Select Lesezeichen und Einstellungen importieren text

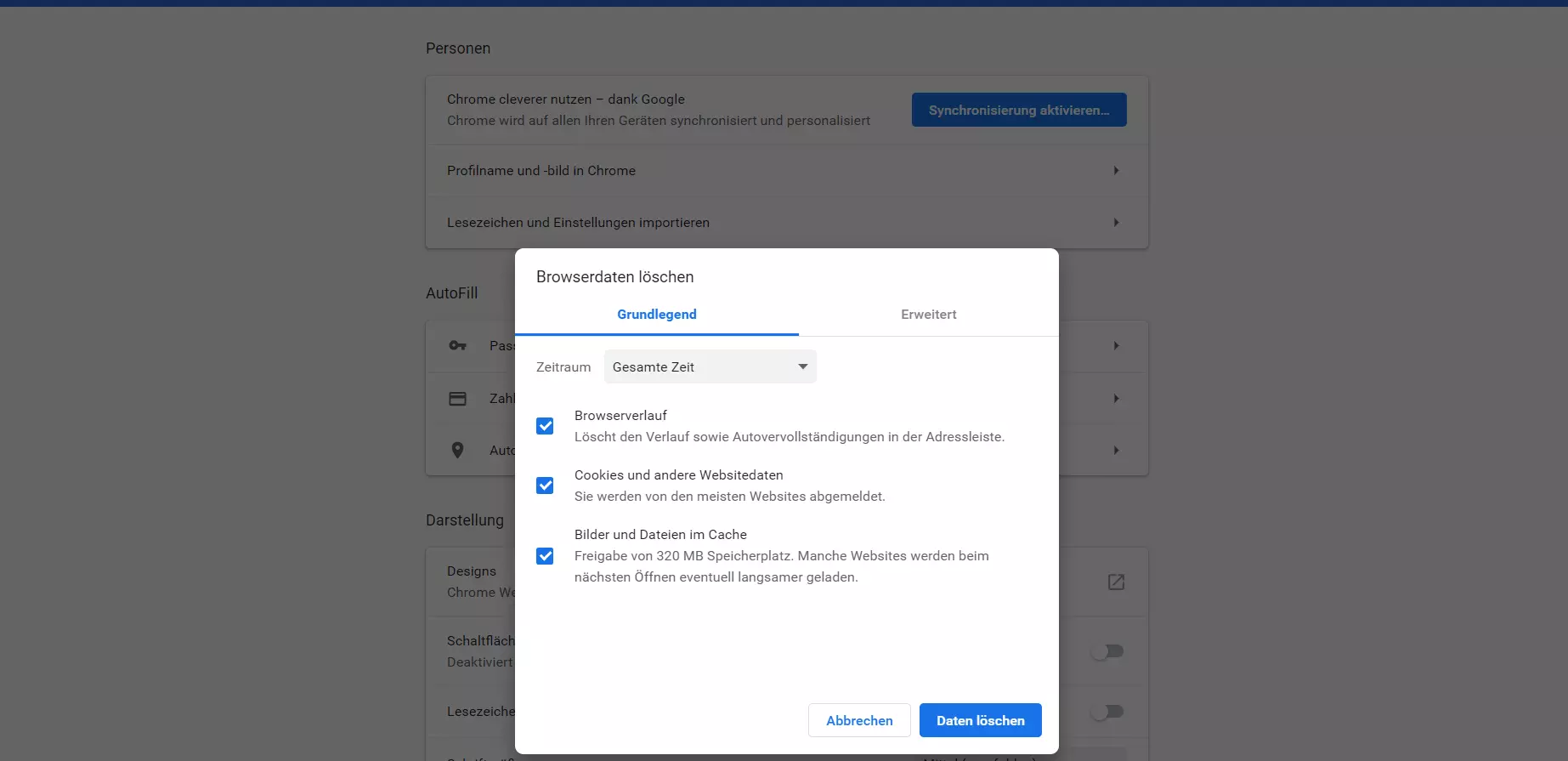(x=578, y=222)
